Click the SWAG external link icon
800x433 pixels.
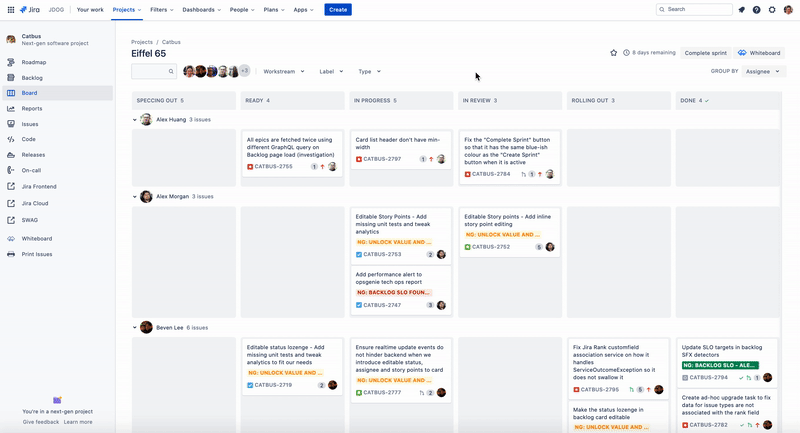click(11, 220)
